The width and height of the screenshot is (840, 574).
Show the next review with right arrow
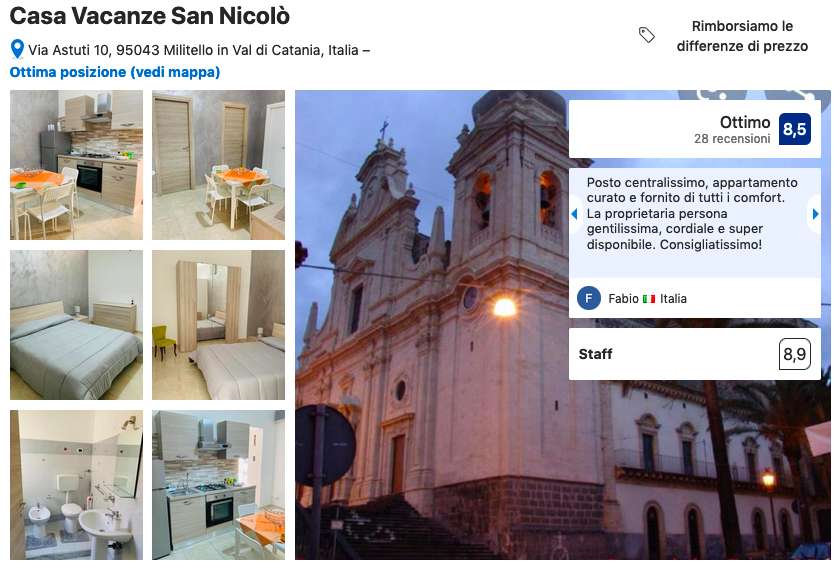(815, 214)
